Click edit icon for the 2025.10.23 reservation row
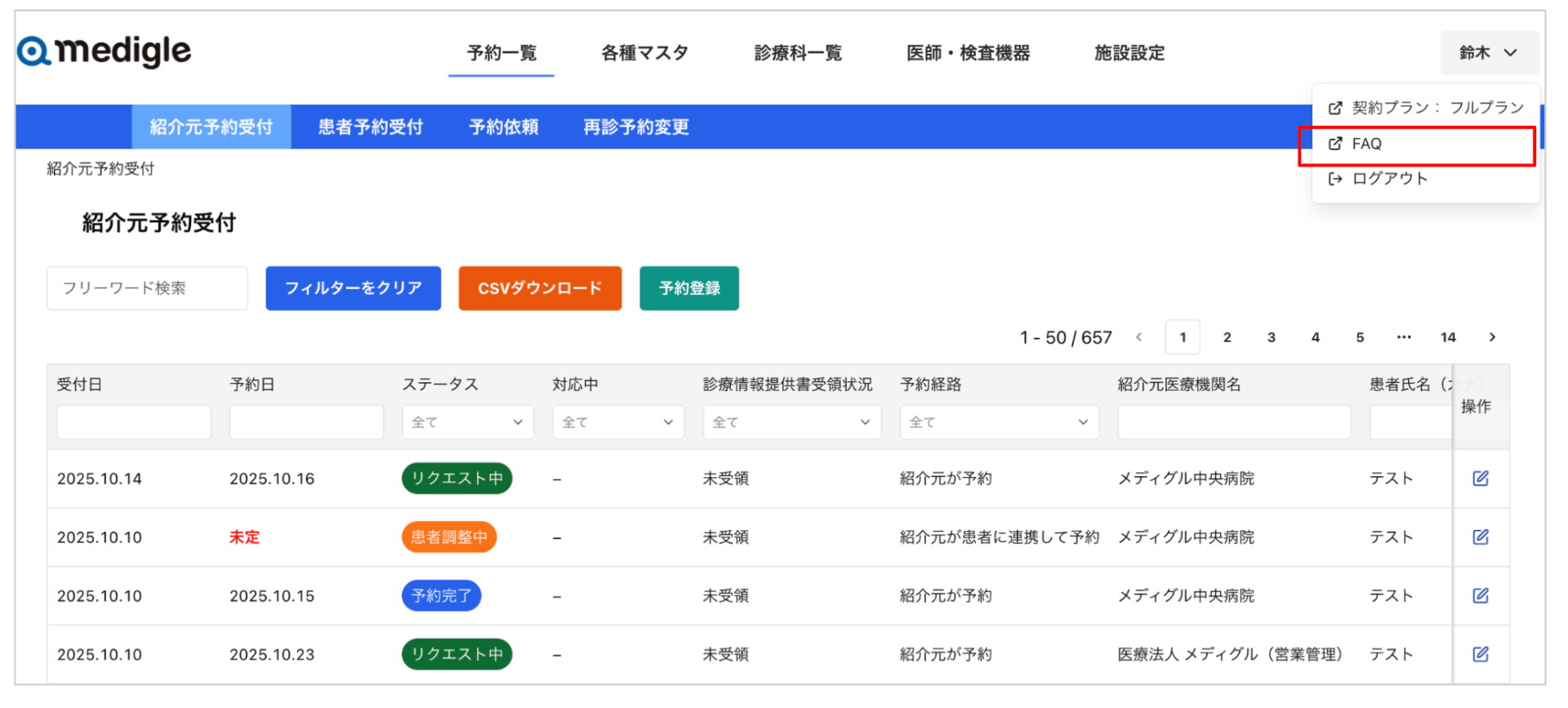 [x=1480, y=654]
